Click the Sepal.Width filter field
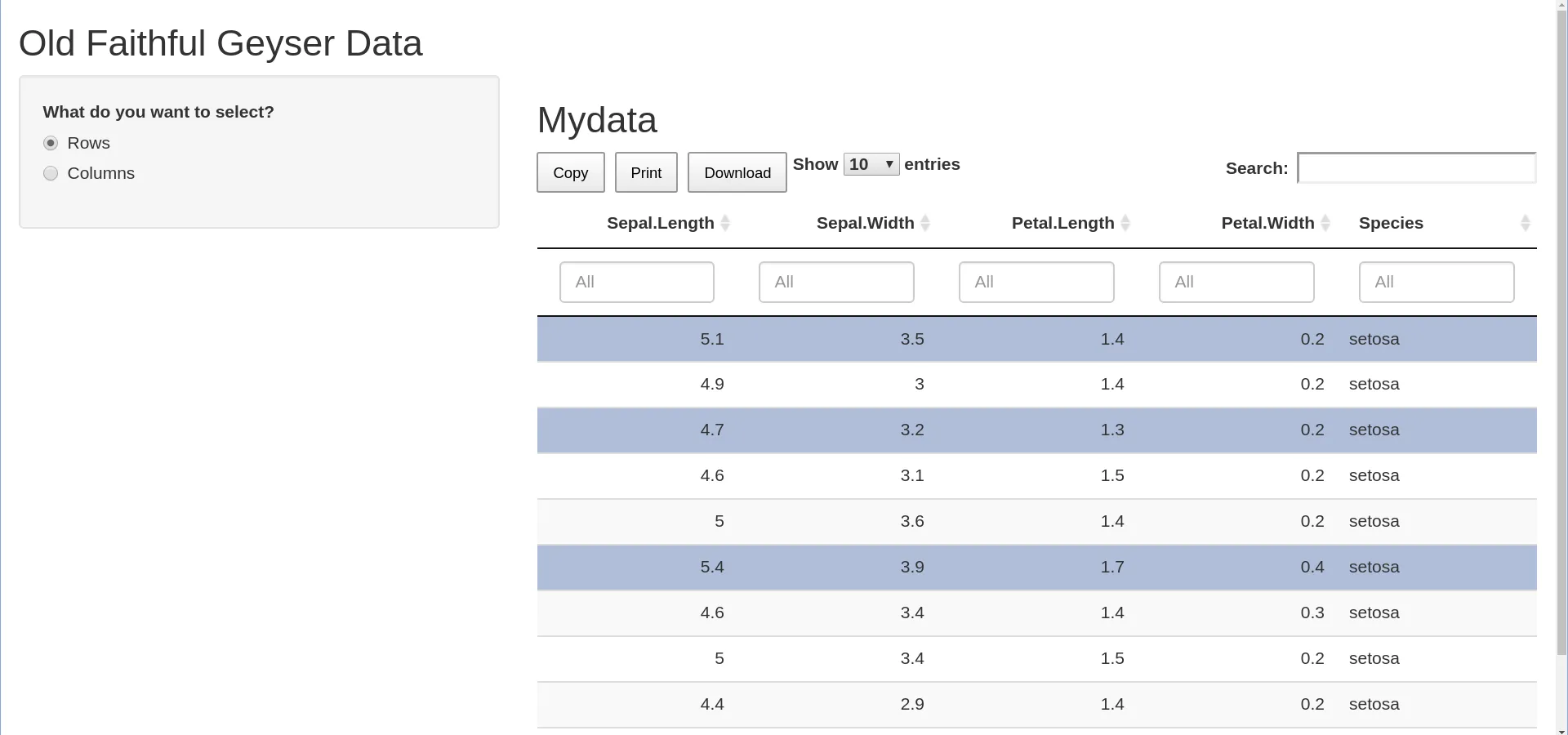 coord(836,282)
